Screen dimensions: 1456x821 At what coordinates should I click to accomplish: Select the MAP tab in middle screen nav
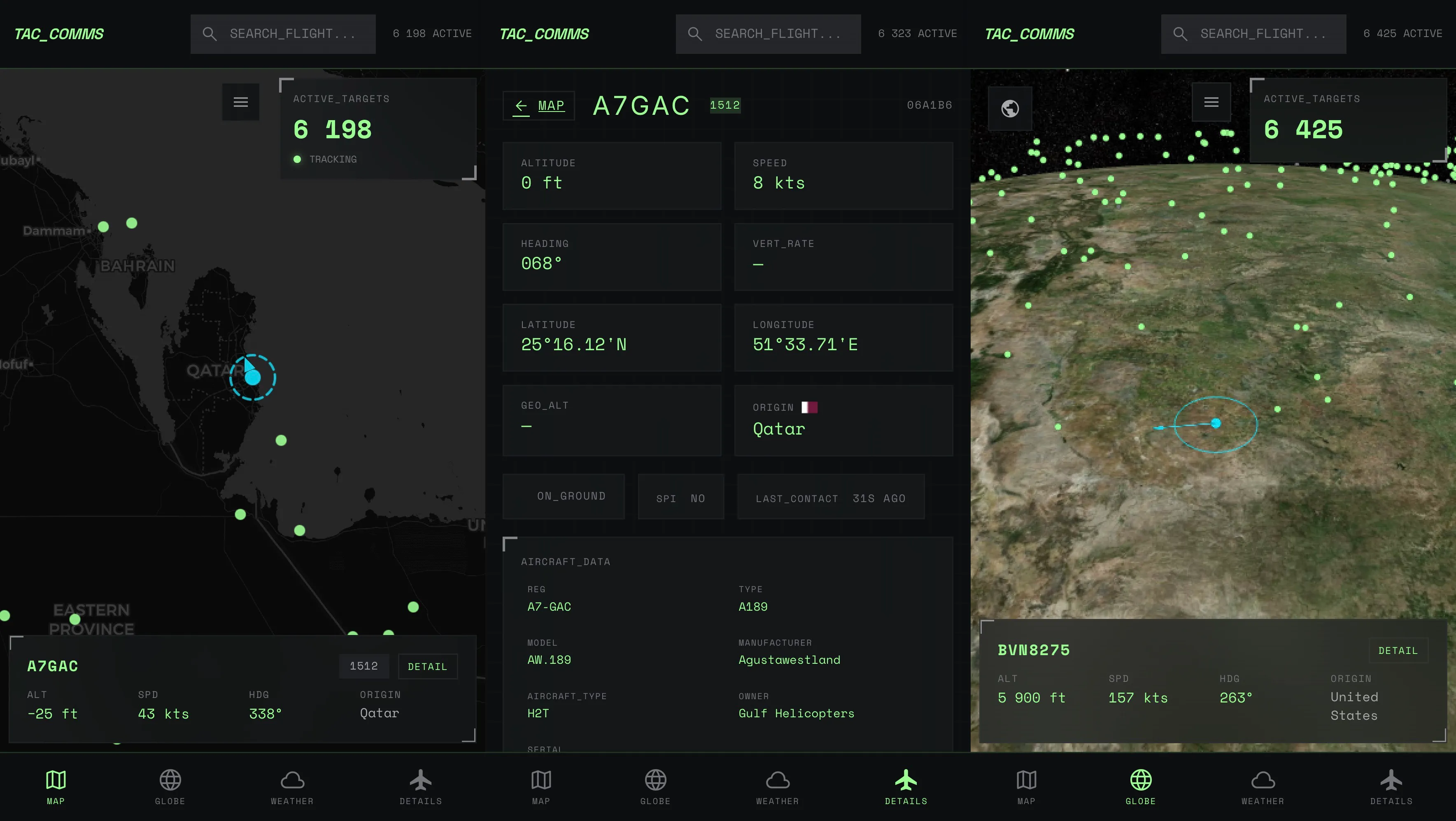(x=541, y=787)
